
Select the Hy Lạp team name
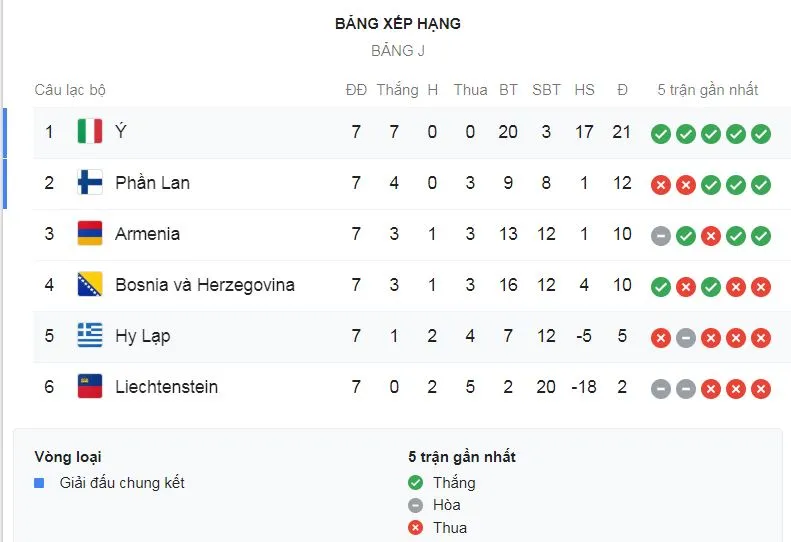[x=142, y=336]
